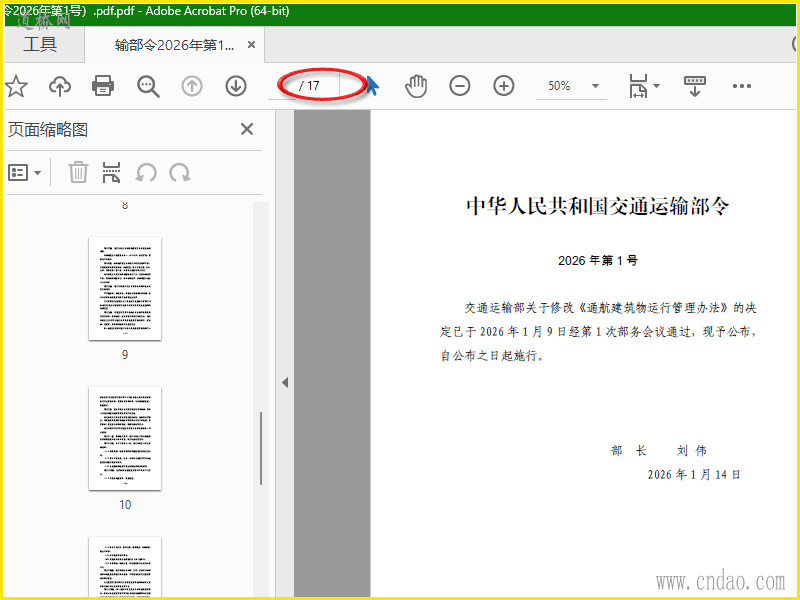Go to previous page arrow
Screen dimensions: 800x600
click(x=192, y=86)
